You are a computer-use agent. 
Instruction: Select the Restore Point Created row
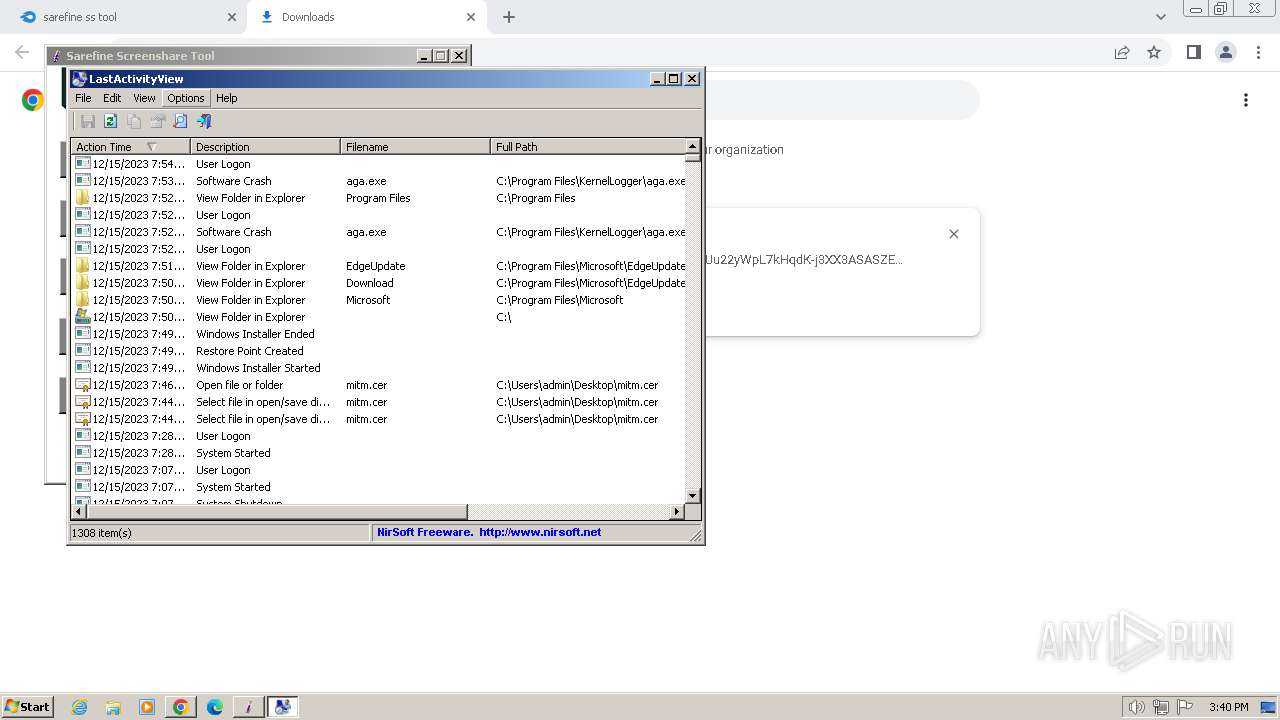[x=379, y=351]
